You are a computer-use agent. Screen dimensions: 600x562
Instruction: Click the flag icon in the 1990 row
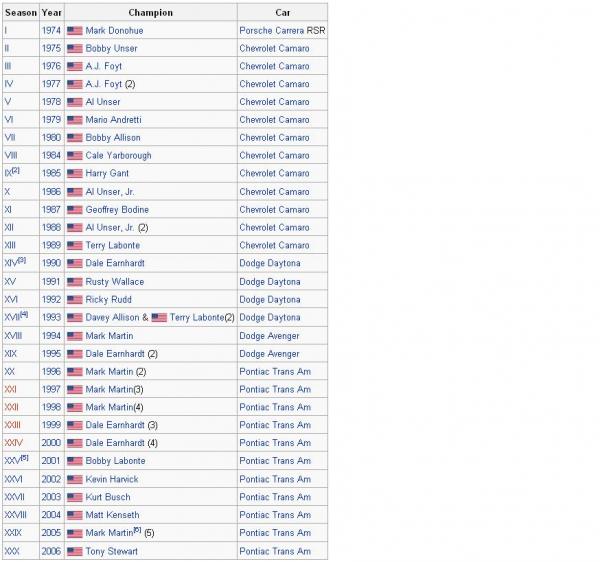[75, 264]
